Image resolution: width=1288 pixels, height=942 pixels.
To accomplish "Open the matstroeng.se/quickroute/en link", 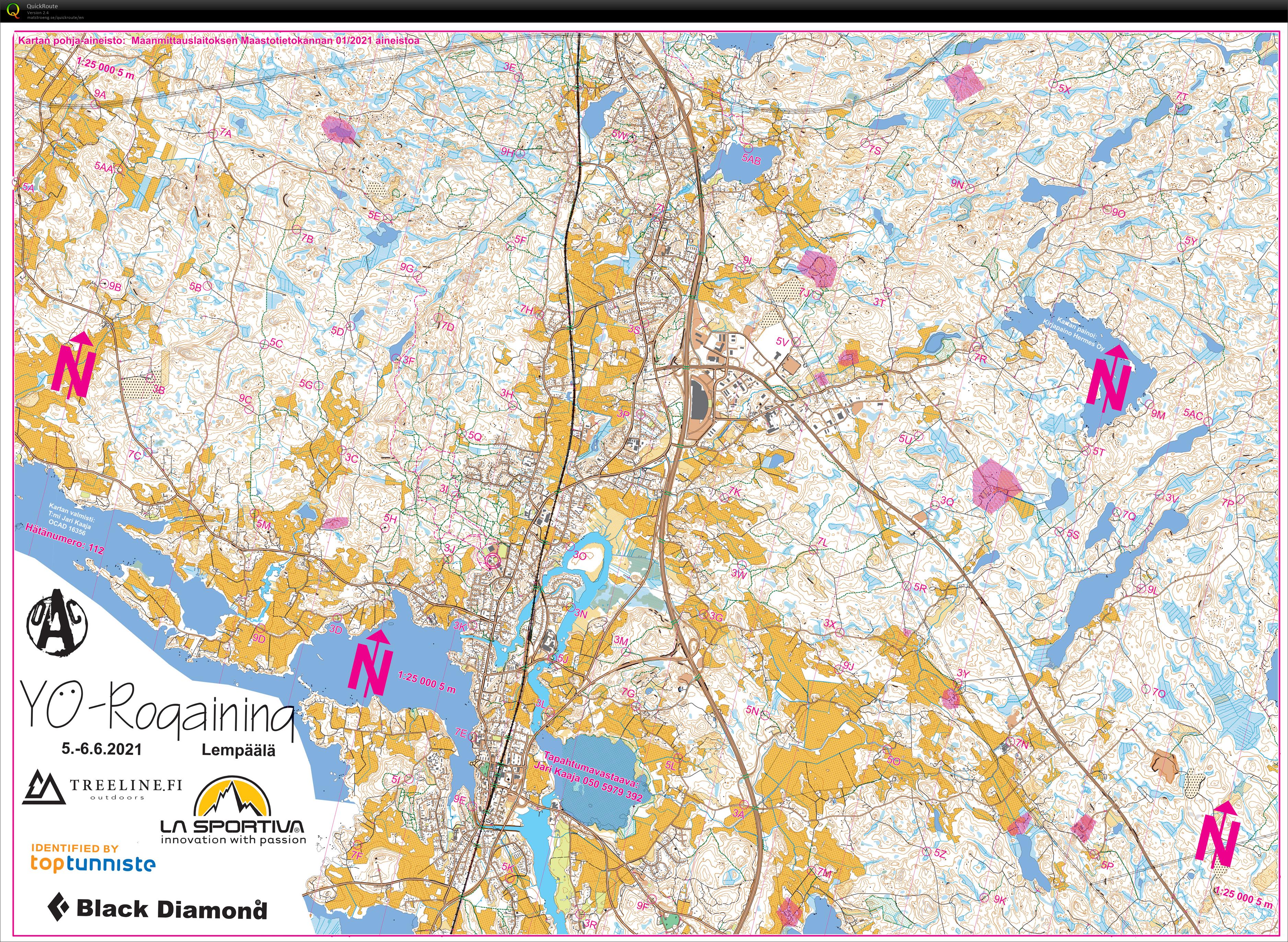I will pos(55,17).
